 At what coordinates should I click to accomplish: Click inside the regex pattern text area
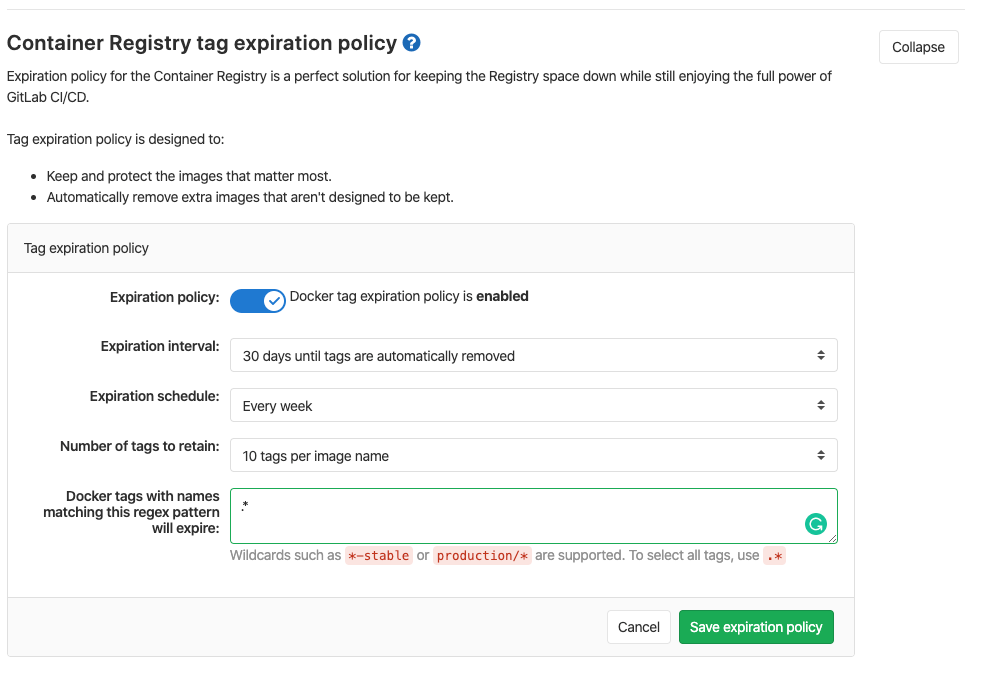[500, 510]
